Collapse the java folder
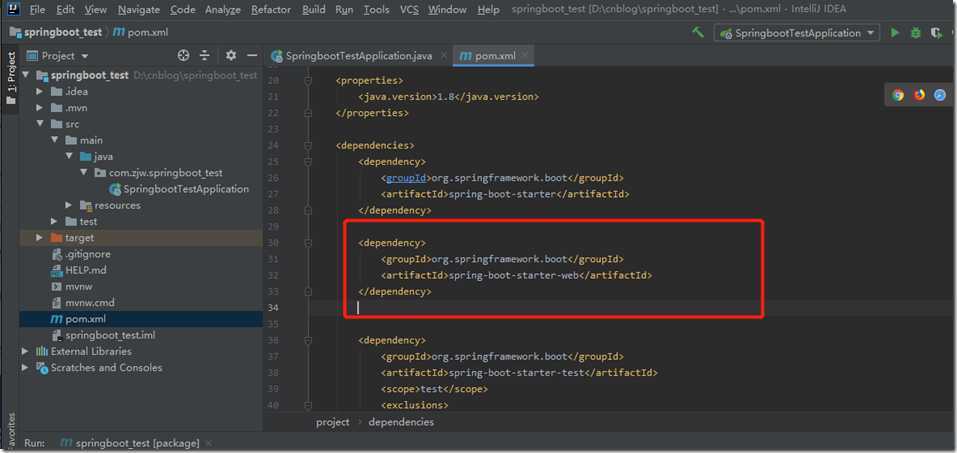 coord(69,156)
